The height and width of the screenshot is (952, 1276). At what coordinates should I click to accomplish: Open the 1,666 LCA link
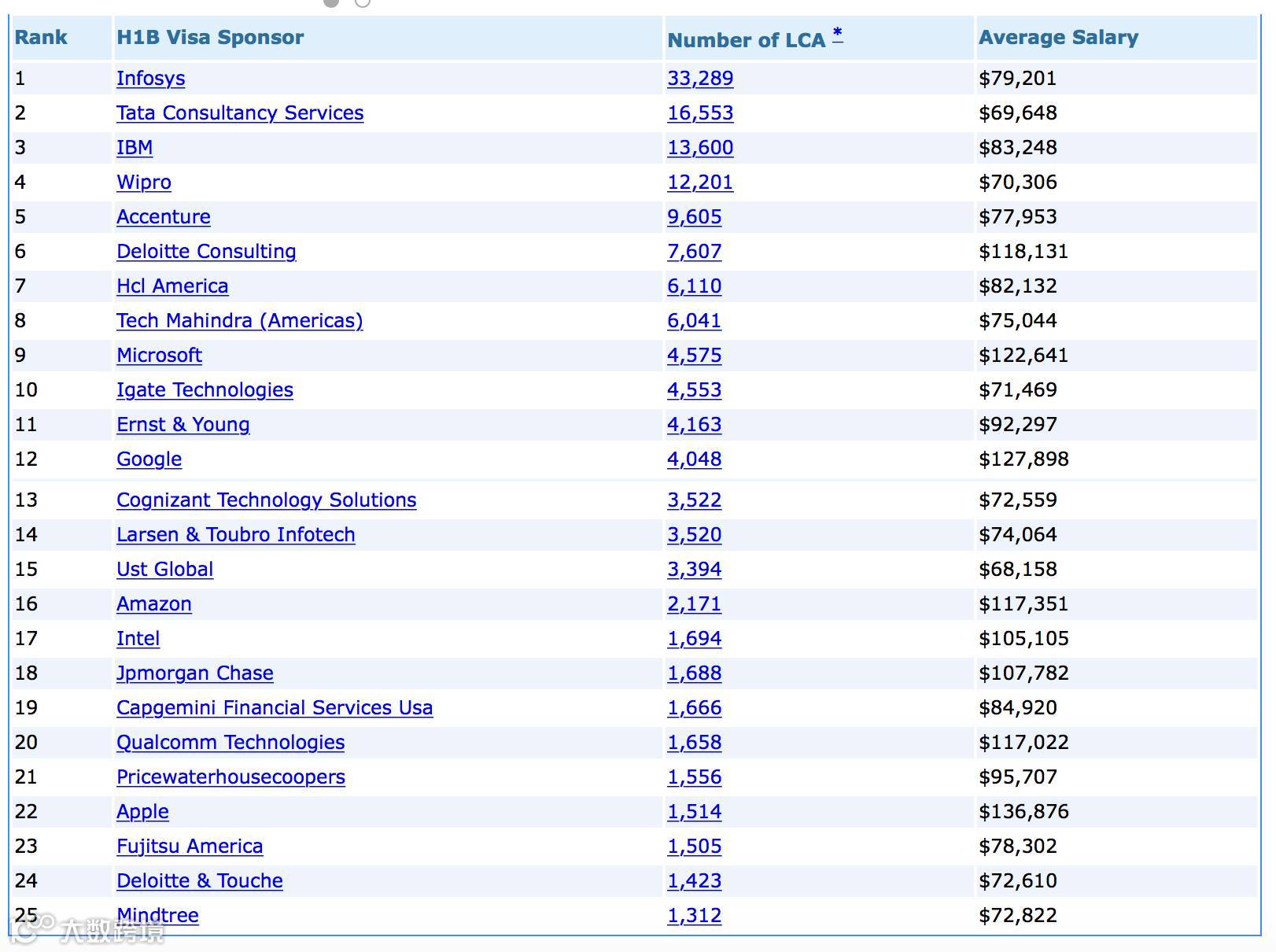(x=695, y=708)
